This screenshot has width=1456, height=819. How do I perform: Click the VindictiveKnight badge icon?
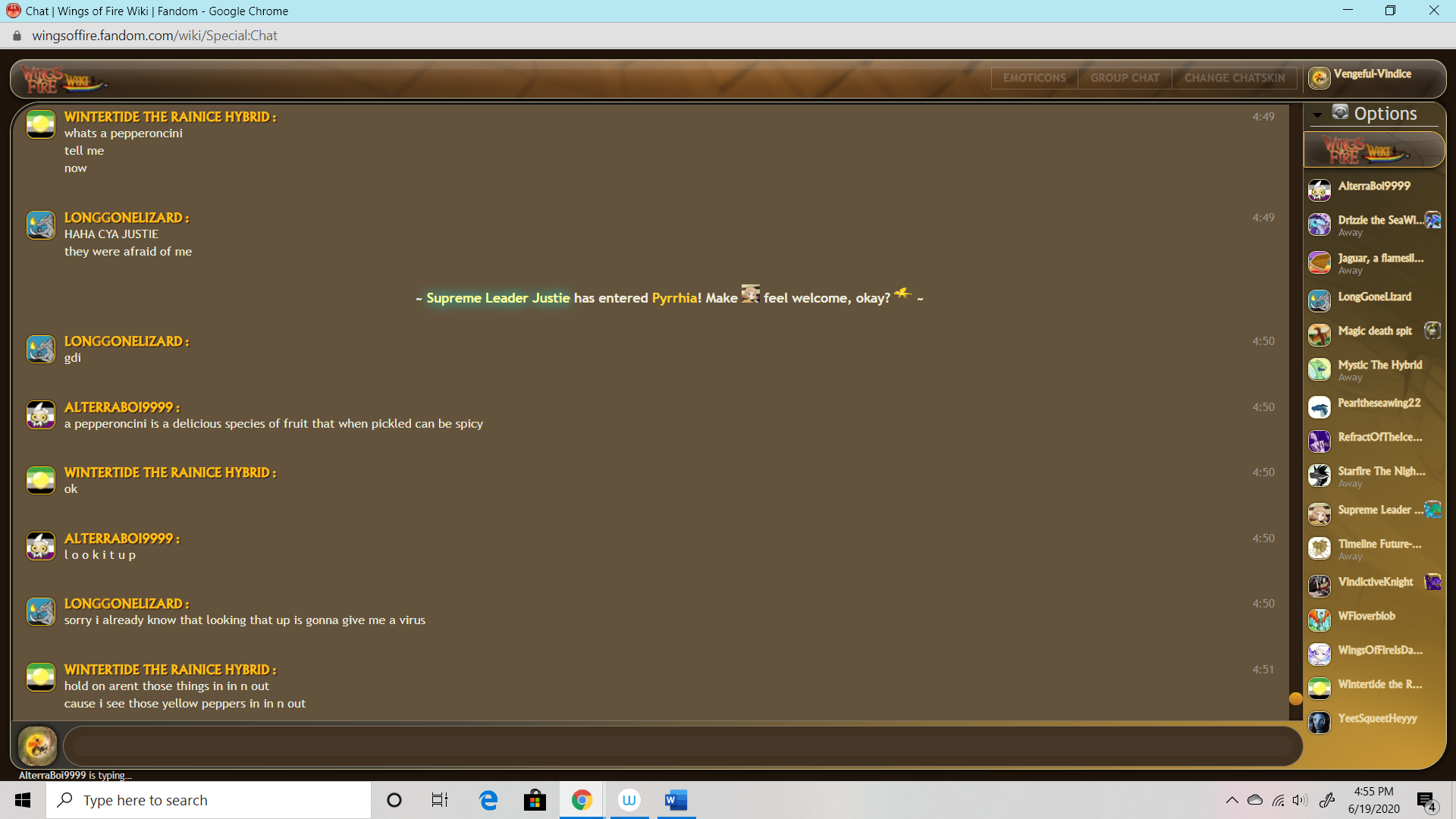[1432, 582]
